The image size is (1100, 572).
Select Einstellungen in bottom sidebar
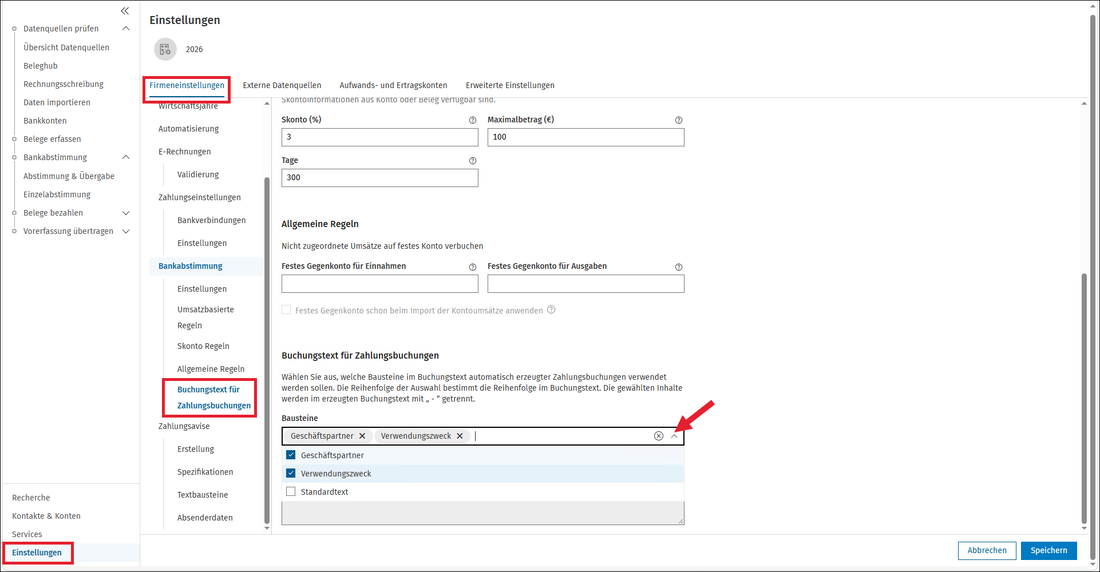(x=36, y=552)
